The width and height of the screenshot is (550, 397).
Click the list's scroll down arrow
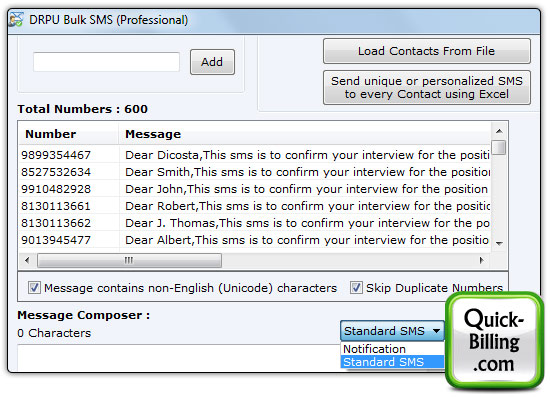click(x=499, y=243)
